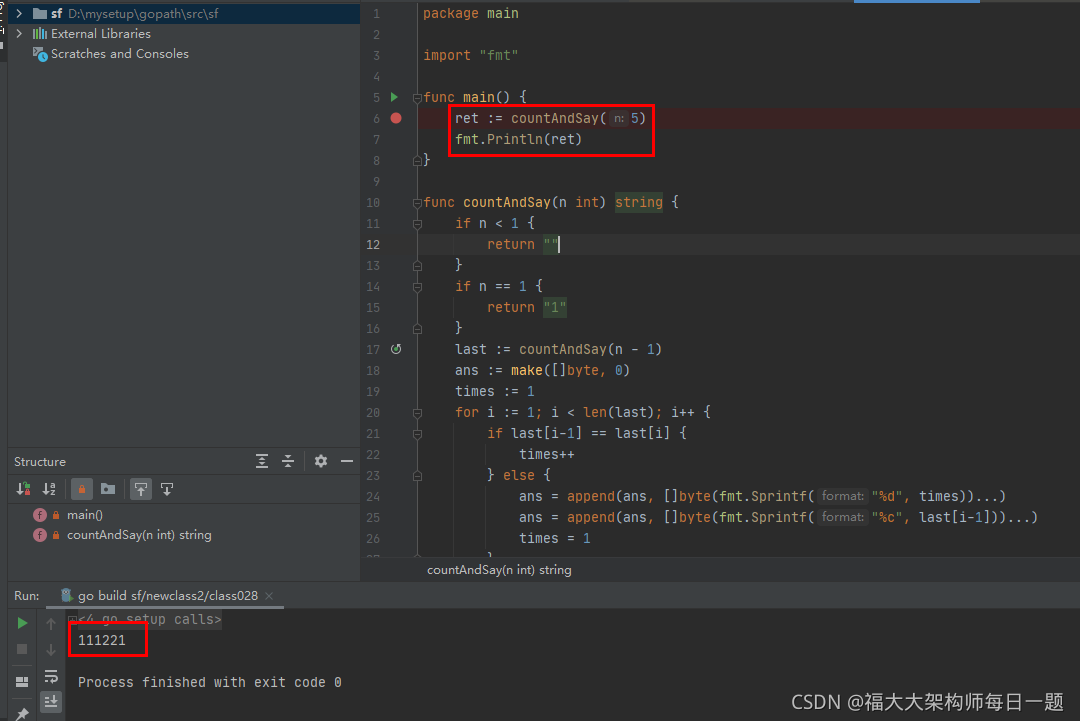Toggle autoscroll to source
Viewport: 1080px width, 721px height.
click(141, 489)
